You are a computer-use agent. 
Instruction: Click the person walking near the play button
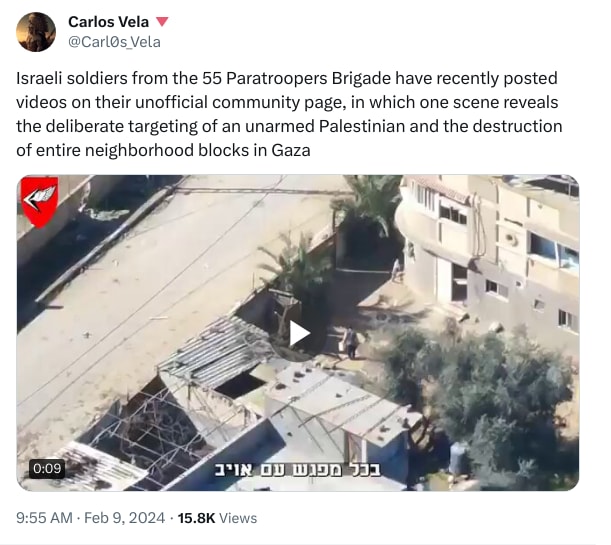coord(350,343)
